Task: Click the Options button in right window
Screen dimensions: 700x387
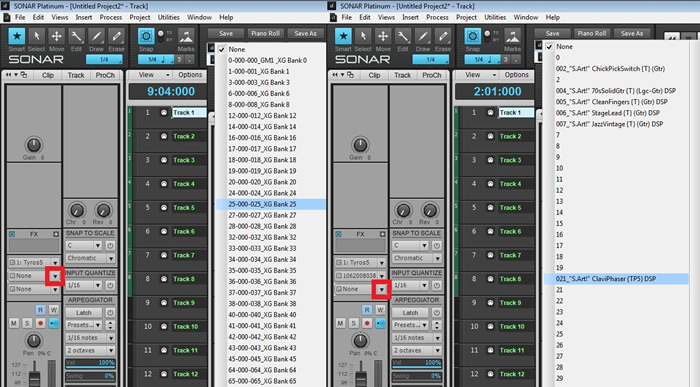Action: pyautogui.click(x=517, y=75)
